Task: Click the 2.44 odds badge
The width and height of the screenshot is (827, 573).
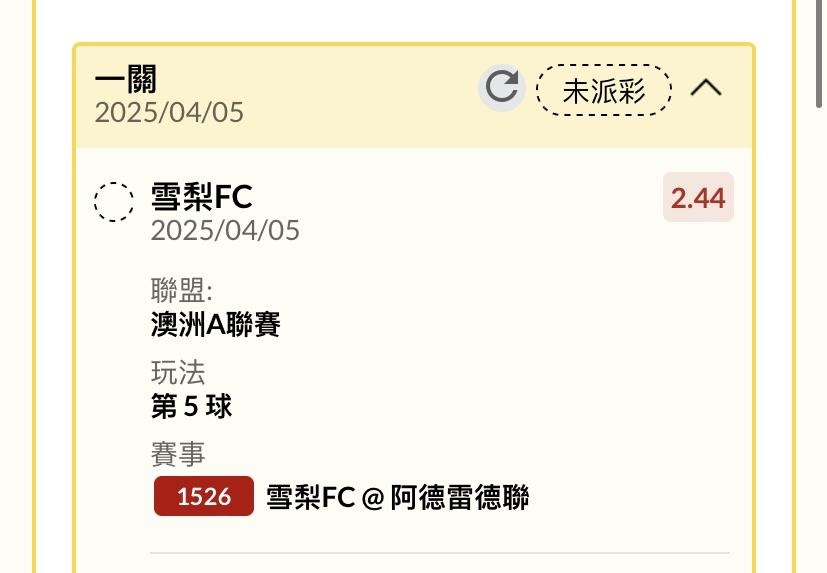Action: click(698, 197)
